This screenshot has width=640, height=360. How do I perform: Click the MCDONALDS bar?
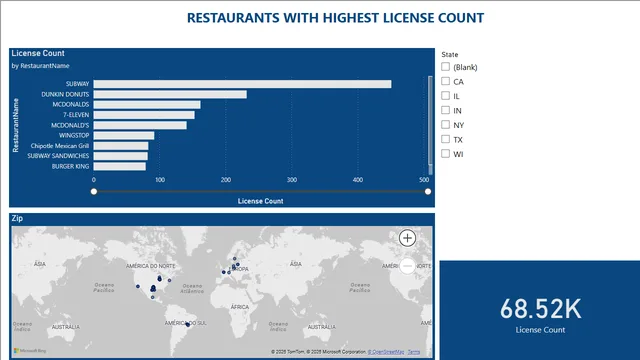pyautogui.click(x=147, y=104)
